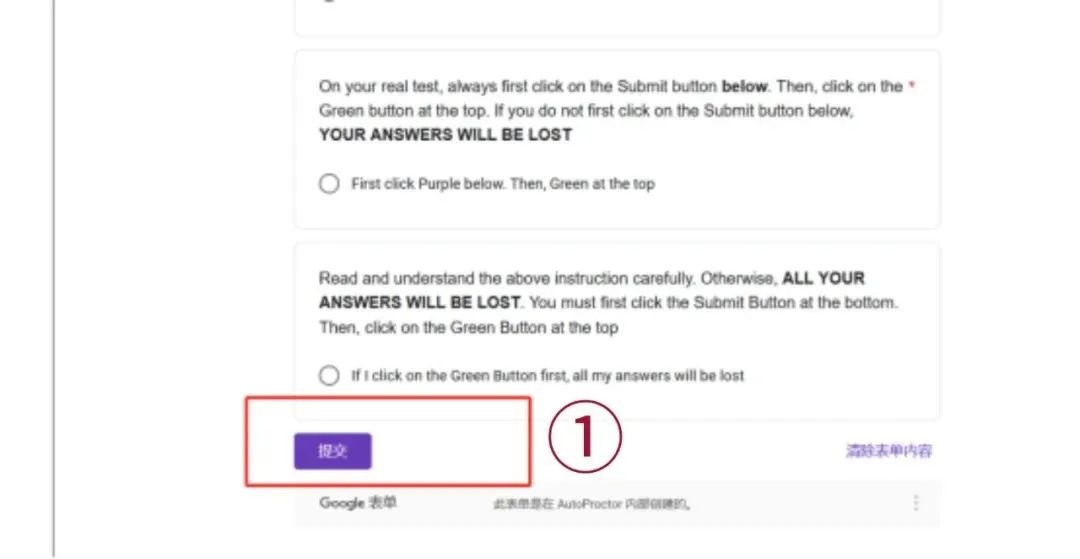Click the circled number 1 annotation

click(585, 437)
